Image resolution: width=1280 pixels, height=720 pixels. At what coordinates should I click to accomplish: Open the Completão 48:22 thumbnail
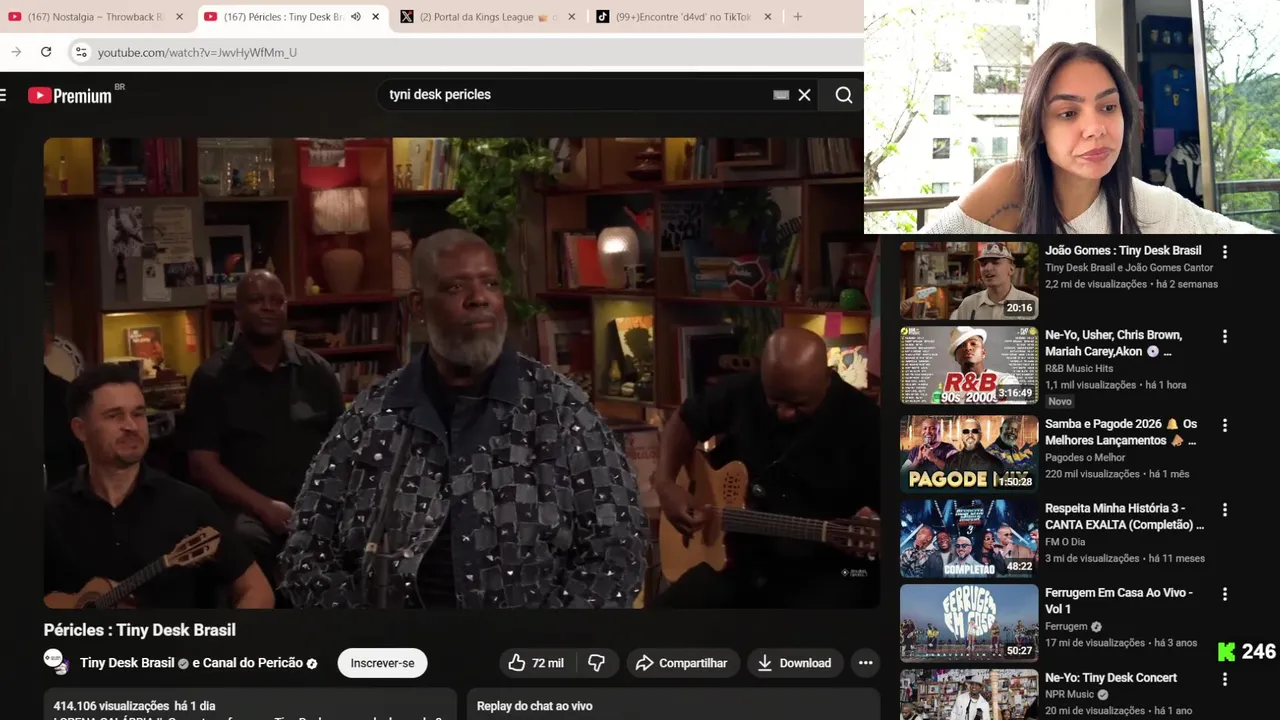(969, 538)
